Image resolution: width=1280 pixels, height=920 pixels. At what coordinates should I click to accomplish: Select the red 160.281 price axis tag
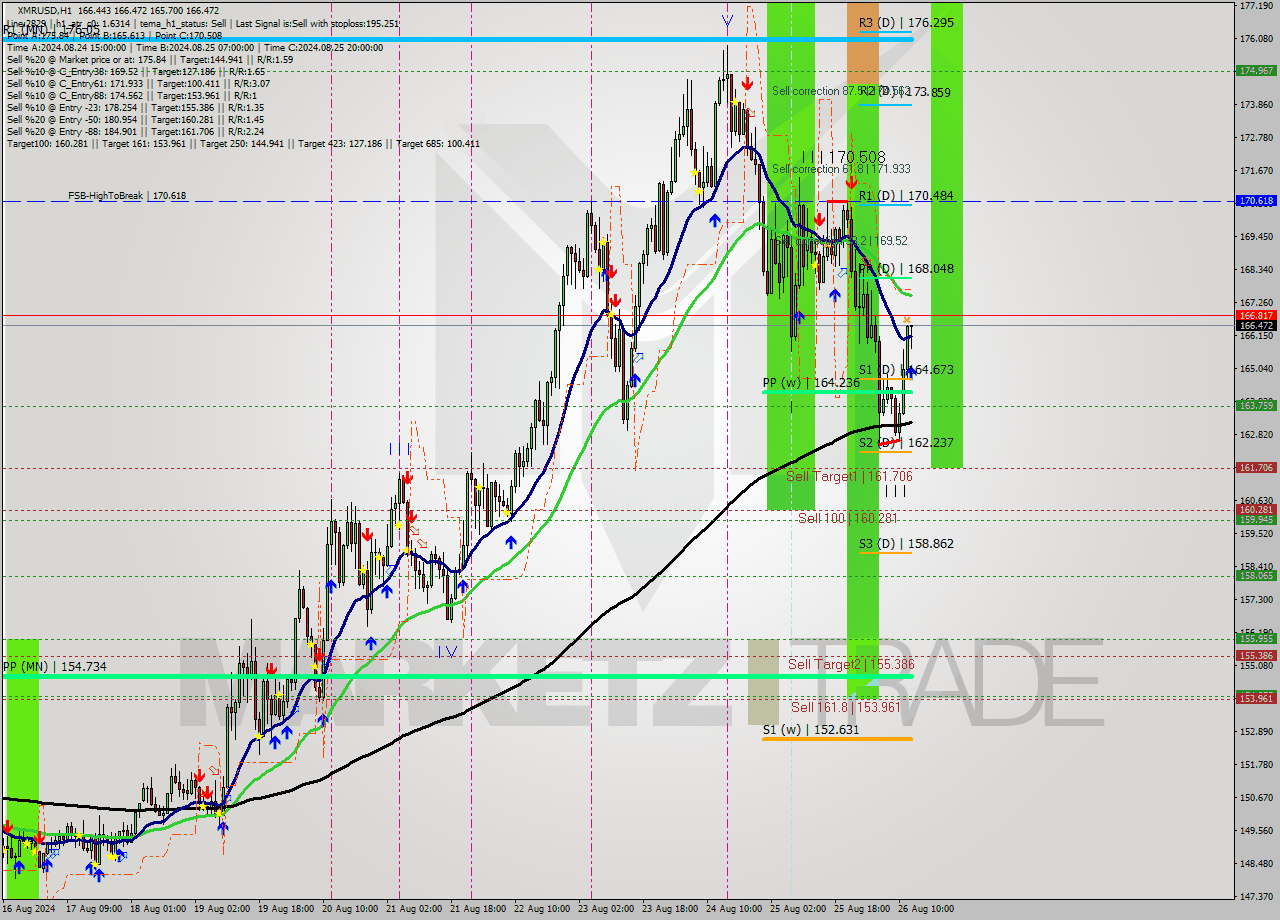tap(1256, 510)
